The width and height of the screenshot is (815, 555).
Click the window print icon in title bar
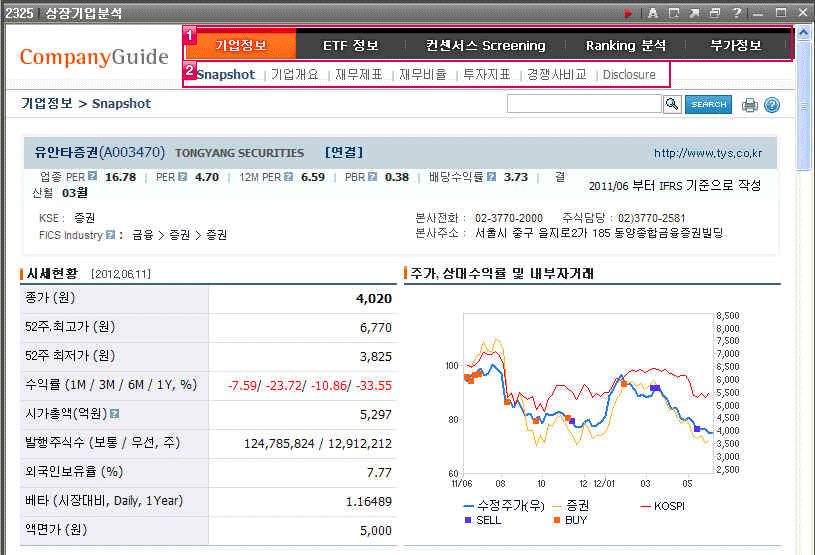pyautogui.click(x=715, y=13)
